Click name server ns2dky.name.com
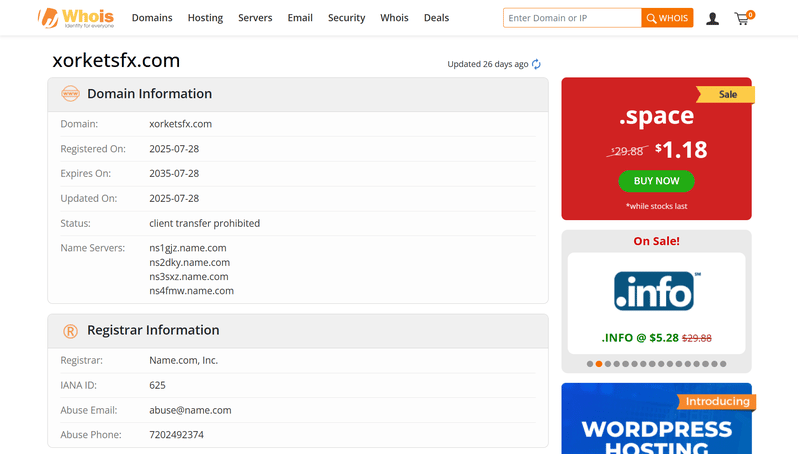The width and height of the screenshot is (800, 454). pyautogui.click(x=189, y=263)
